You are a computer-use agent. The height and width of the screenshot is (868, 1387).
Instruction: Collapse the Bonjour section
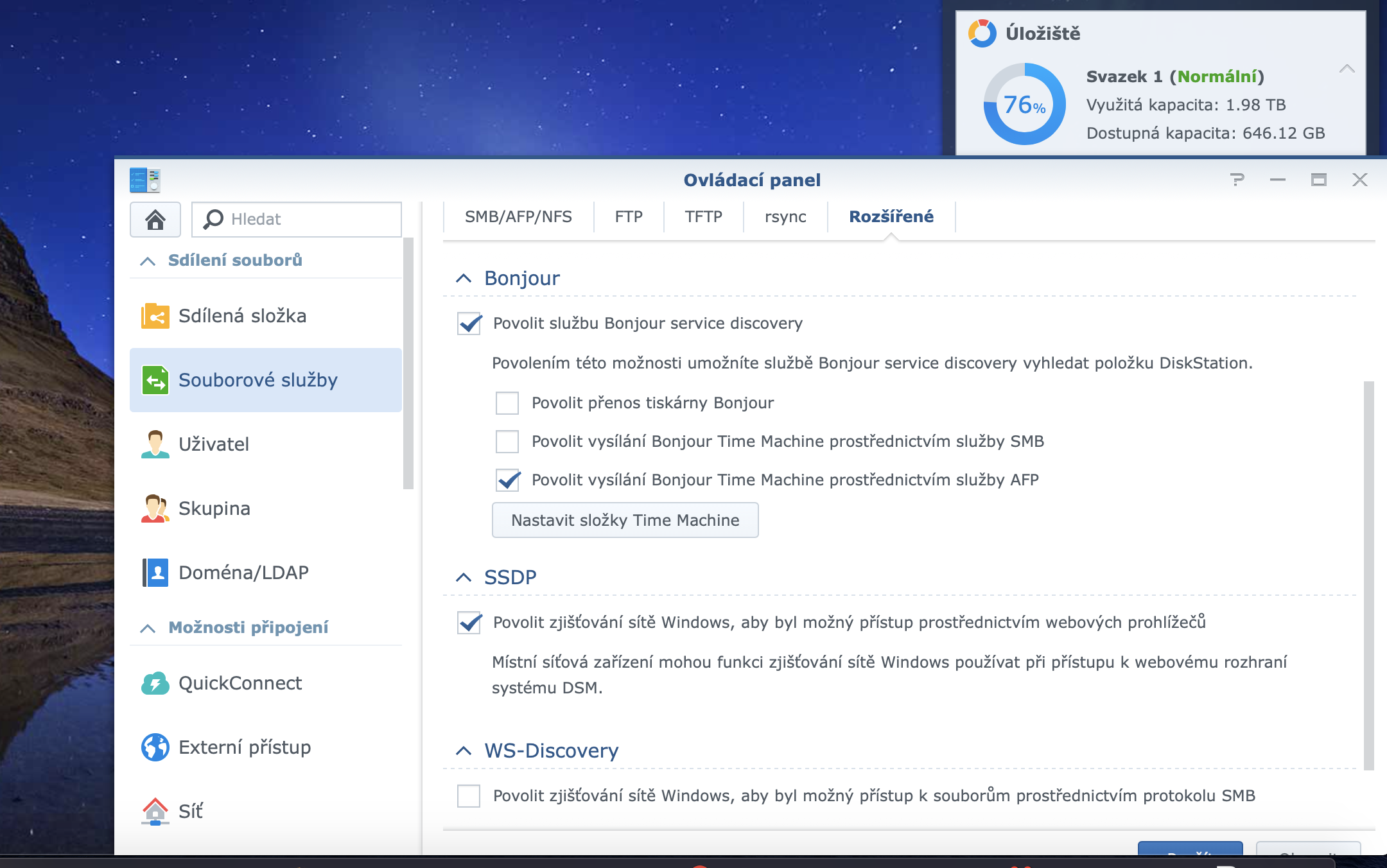point(464,279)
